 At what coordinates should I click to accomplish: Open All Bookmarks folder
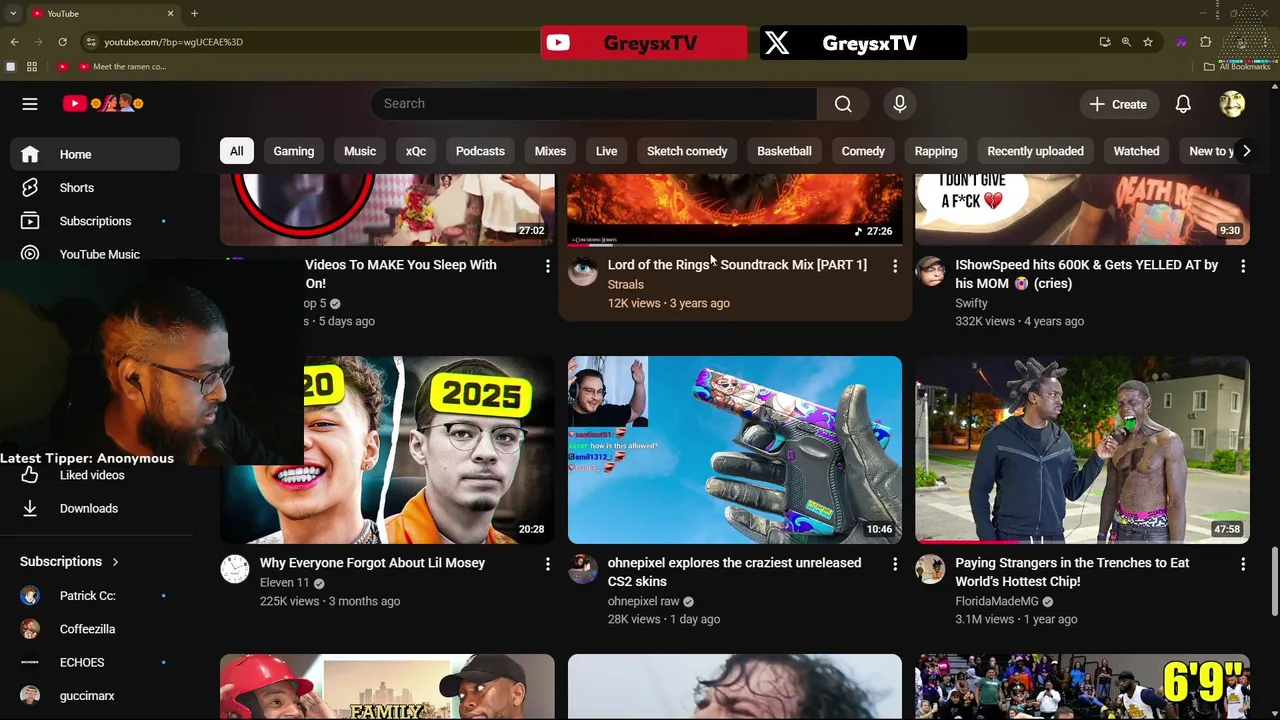1237,67
